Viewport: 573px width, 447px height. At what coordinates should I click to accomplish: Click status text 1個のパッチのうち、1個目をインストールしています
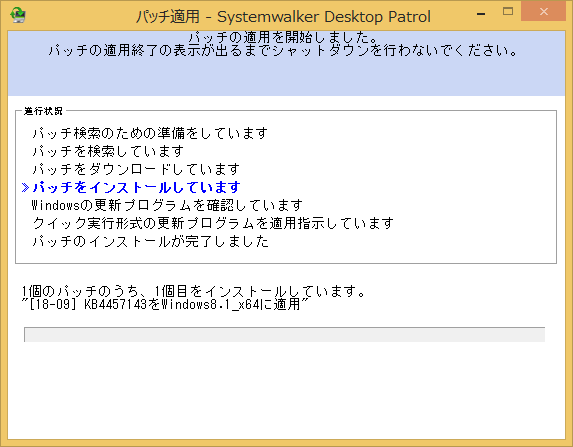tap(193, 291)
